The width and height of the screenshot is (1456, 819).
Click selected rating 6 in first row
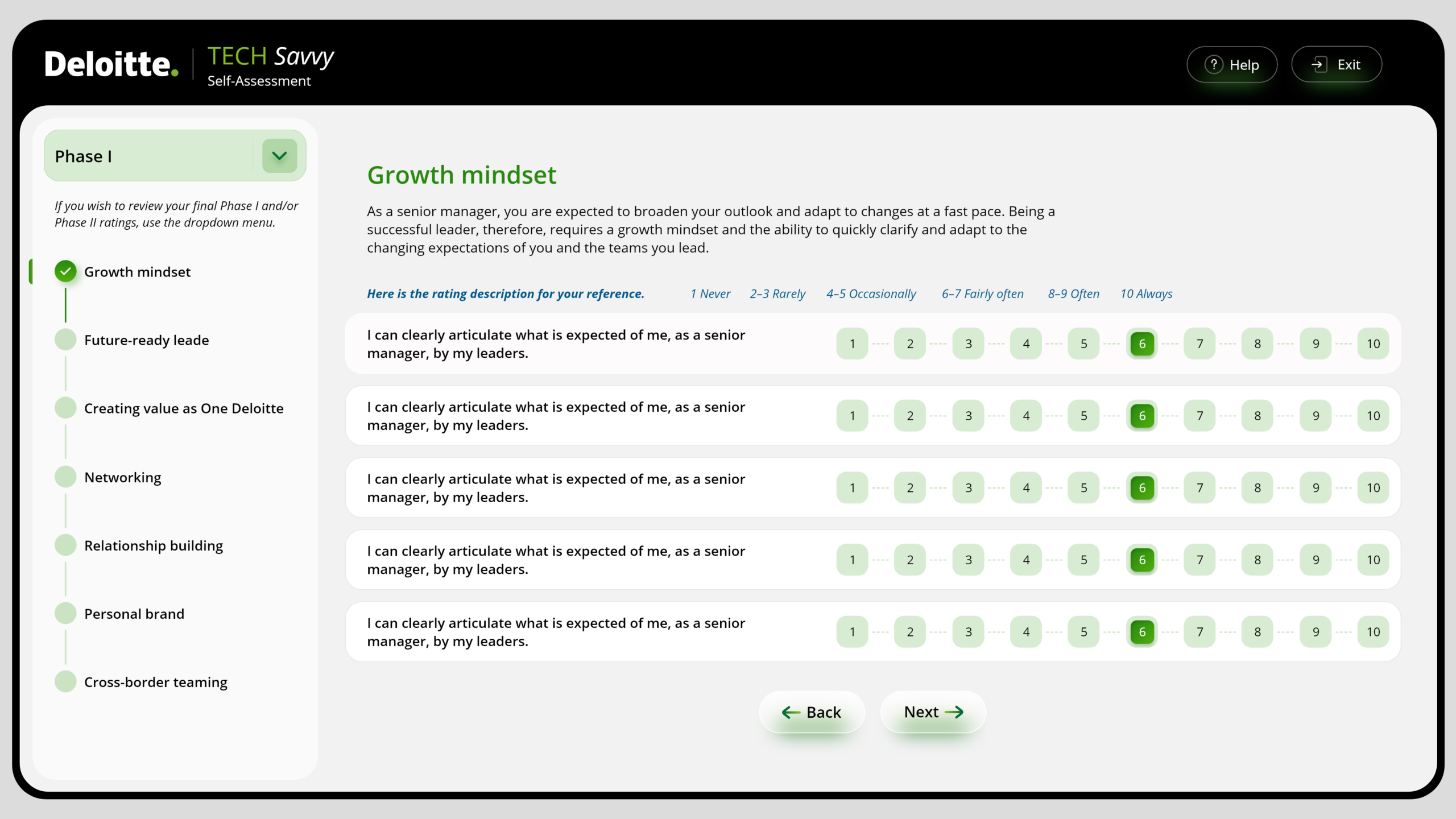(x=1141, y=344)
